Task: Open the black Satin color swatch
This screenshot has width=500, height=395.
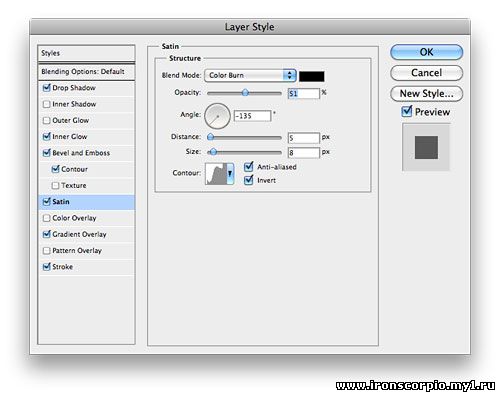Action: [312, 76]
